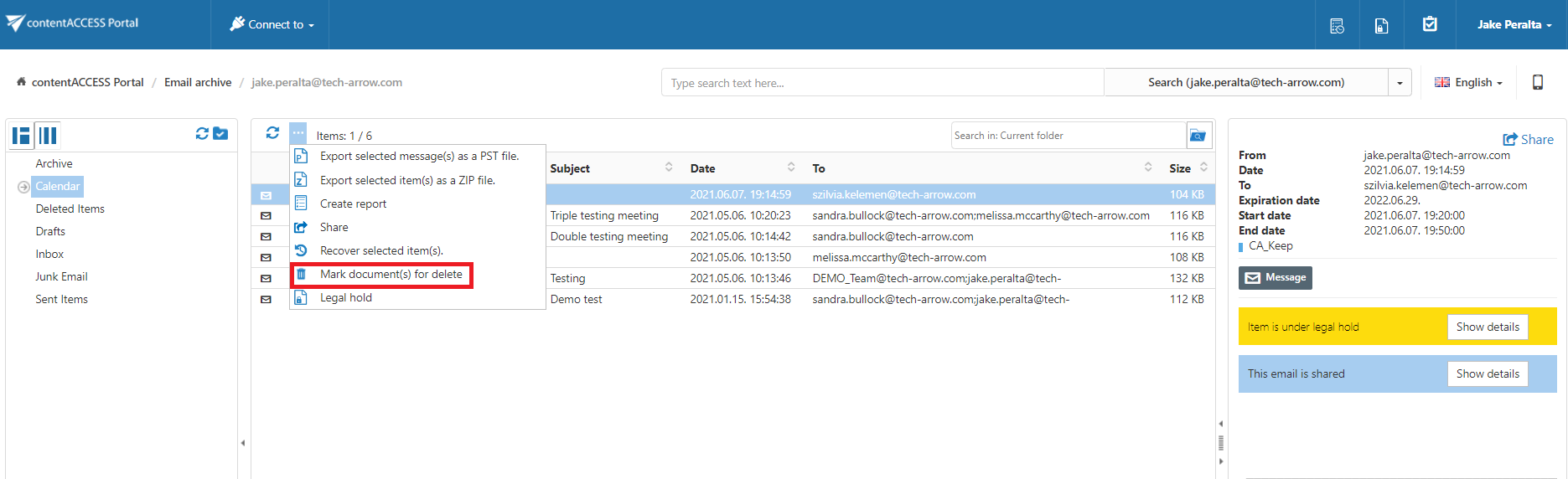This screenshot has height=479, width=1568.
Task: Click the Message button in preview pane
Action: pyautogui.click(x=1275, y=278)
